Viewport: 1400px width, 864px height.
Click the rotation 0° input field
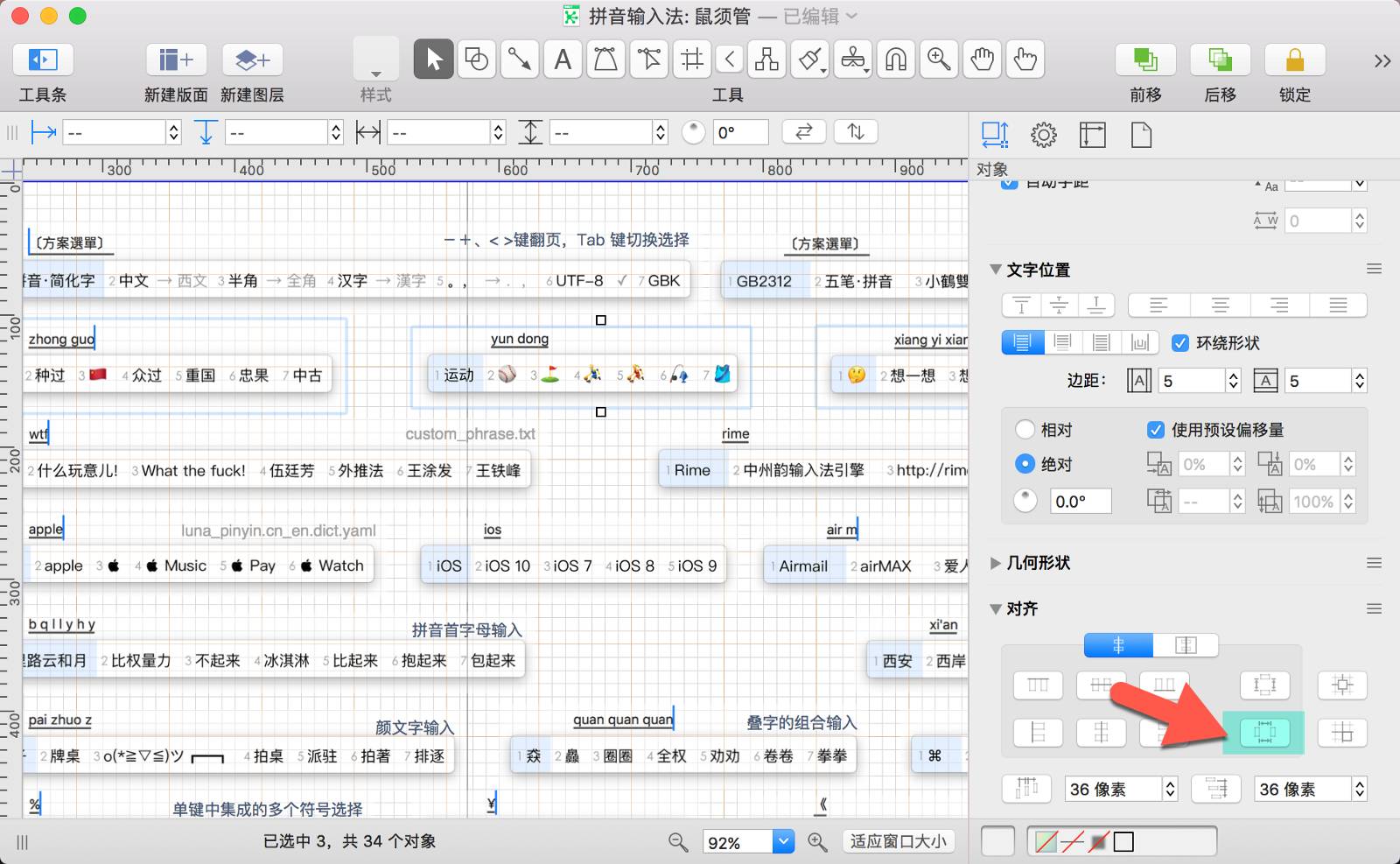click(740, 132)
